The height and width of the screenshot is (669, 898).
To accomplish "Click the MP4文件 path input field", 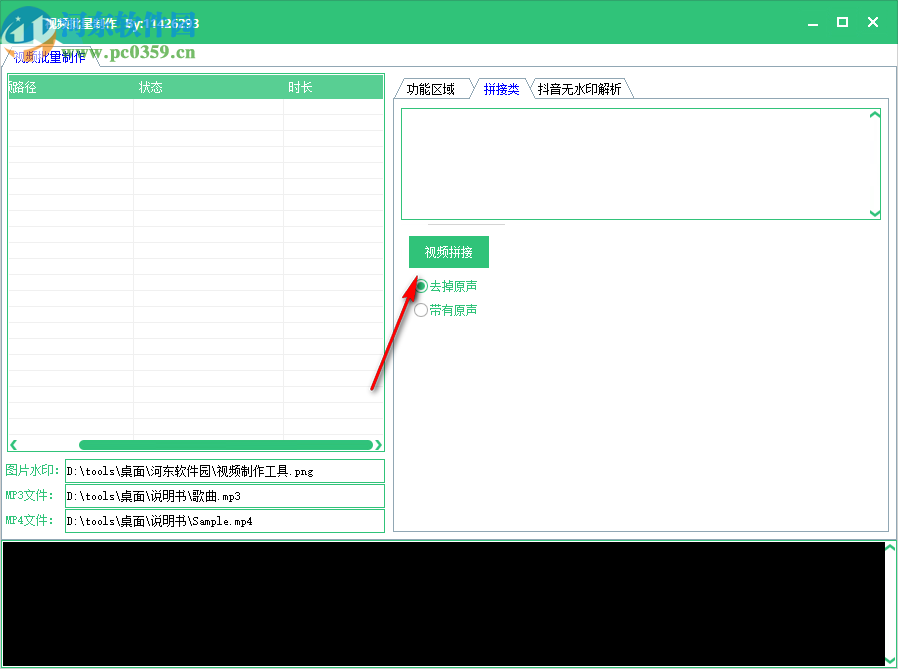I will click(x=224, y=521).
